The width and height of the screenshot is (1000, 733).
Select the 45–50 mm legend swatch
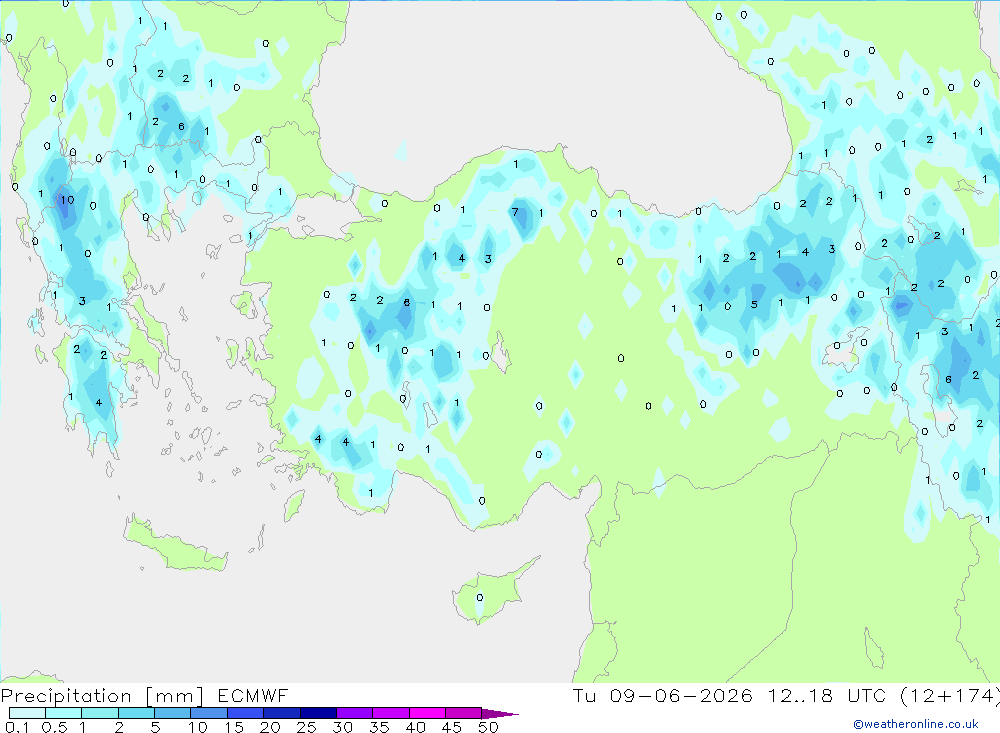[x=464, y=713]
